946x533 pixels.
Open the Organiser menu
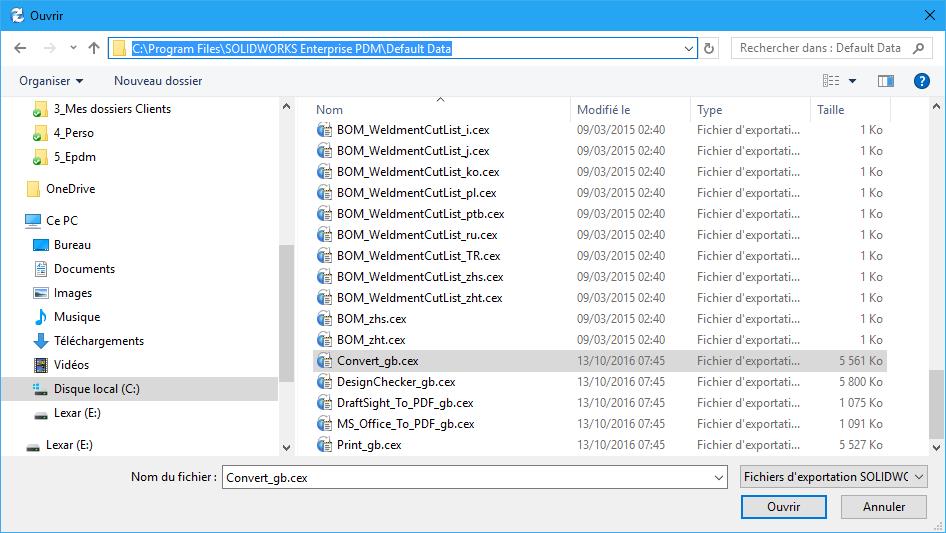click(x=51, y=81)
